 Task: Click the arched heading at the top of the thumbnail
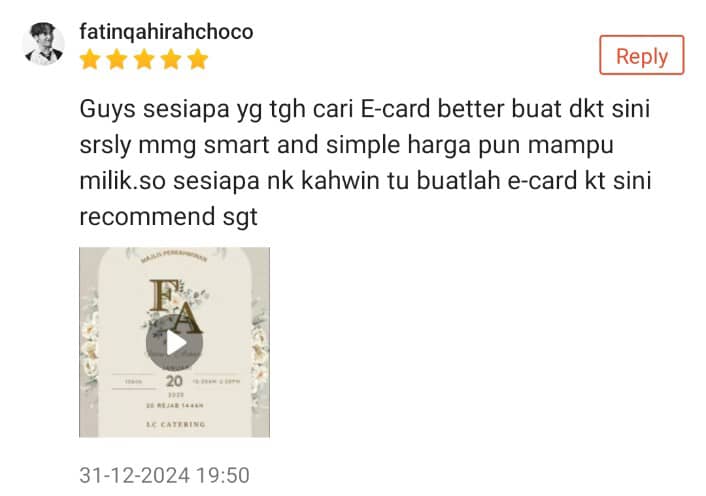tap(174, 256)
